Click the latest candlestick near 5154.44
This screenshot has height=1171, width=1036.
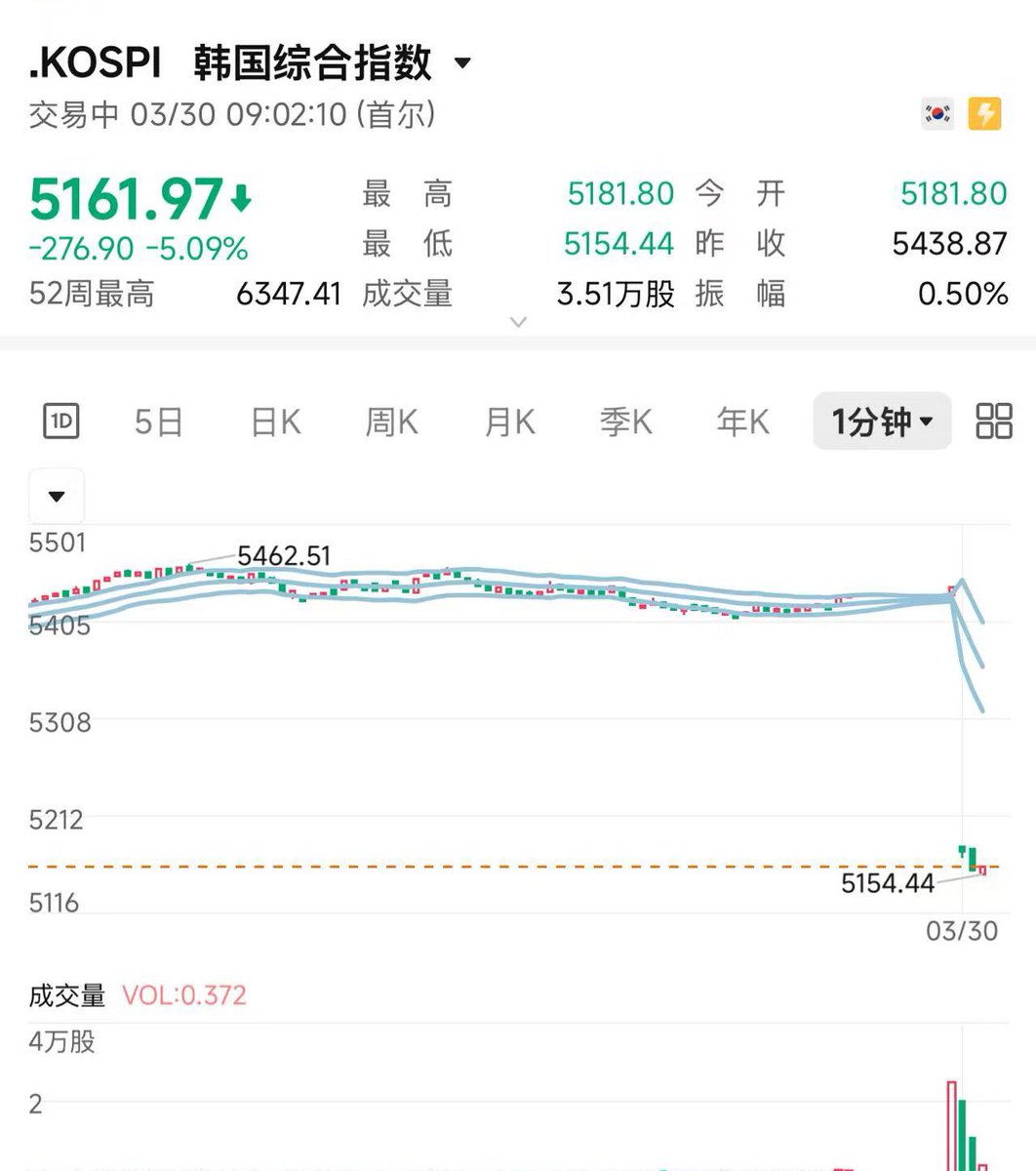click(982, 869)
